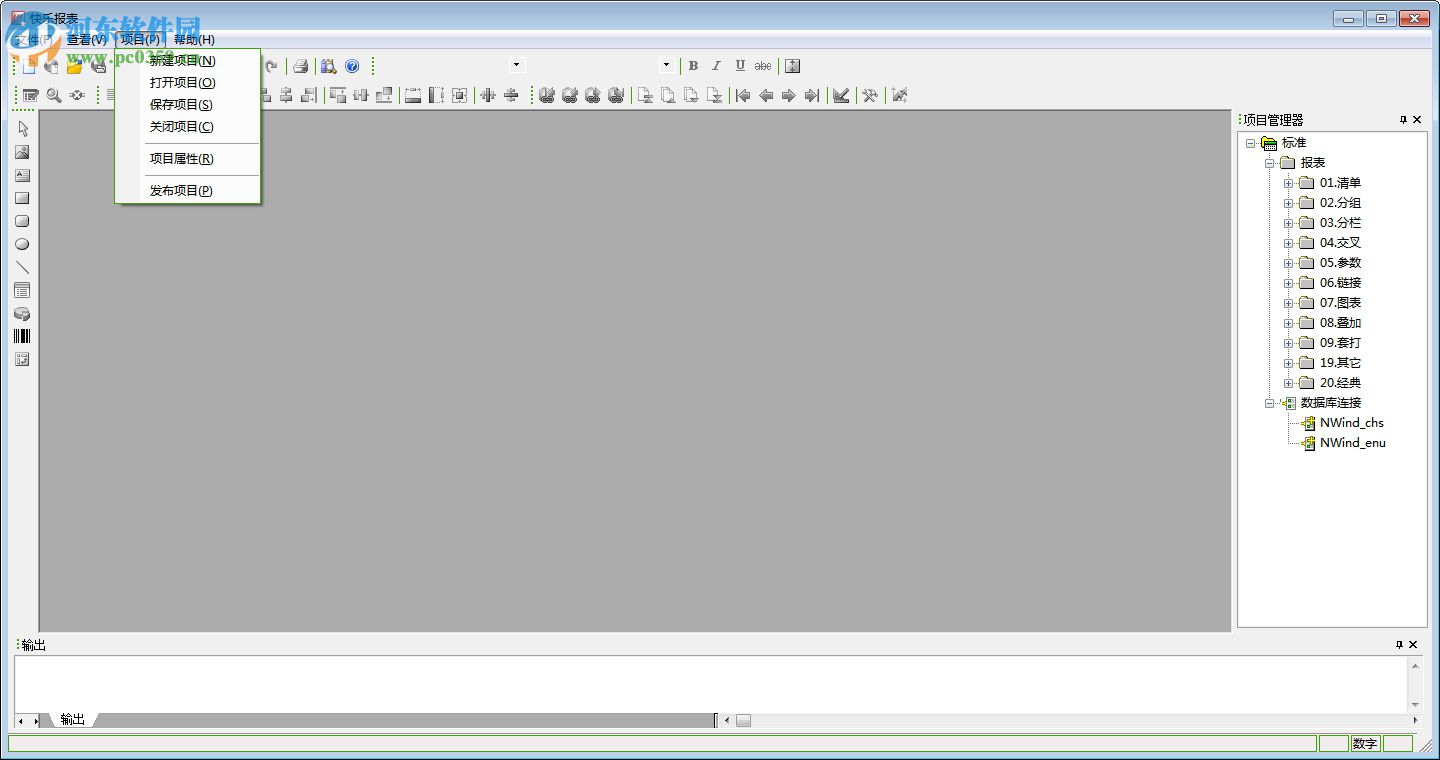The height and width of the screenshot is (760, 1440).
Task: Select the 09.套打 folder
Action: [x=1340, y=343]
